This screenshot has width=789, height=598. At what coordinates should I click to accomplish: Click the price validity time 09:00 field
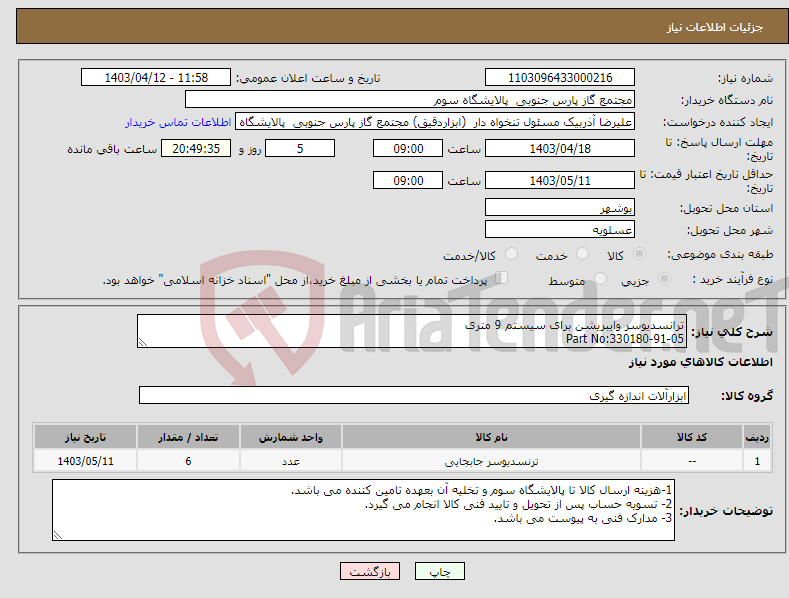[408, 180]
